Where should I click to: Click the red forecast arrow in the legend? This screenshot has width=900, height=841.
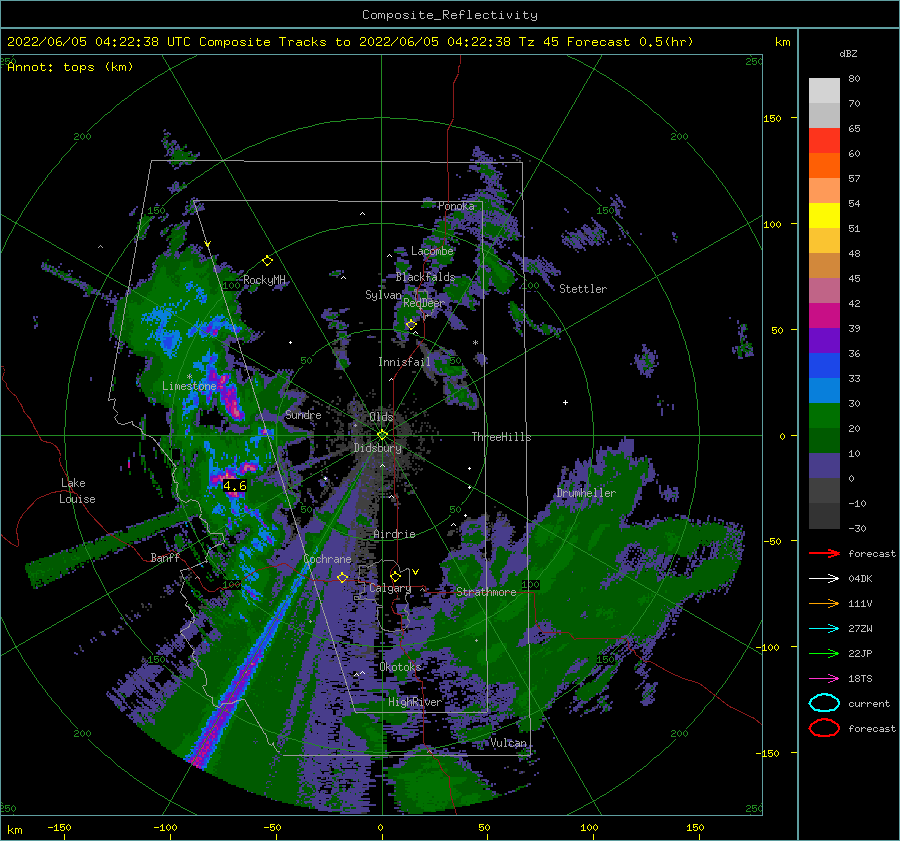click(824, 553)
